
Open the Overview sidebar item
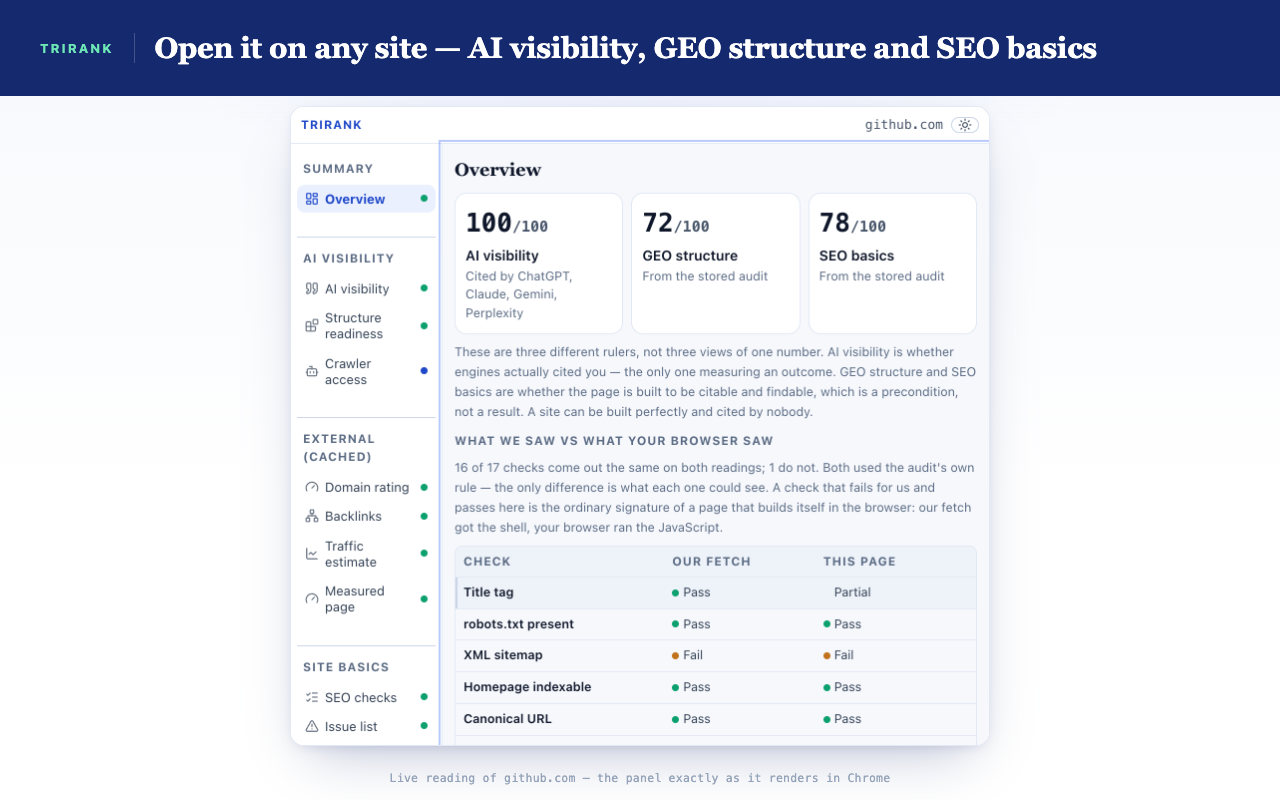(x=366, y=199)
